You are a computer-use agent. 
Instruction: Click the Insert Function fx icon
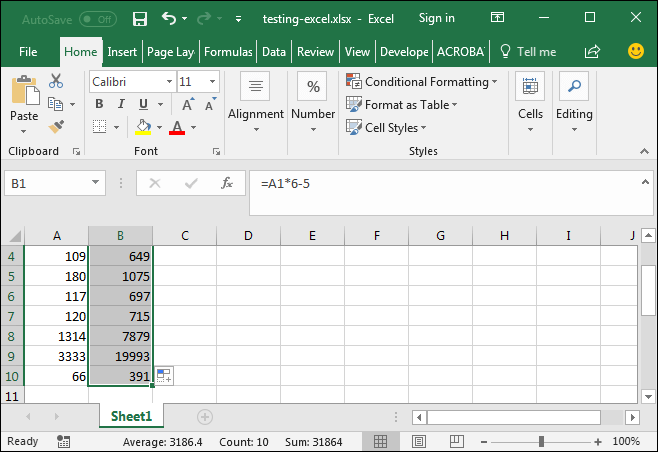click(227, 183)
